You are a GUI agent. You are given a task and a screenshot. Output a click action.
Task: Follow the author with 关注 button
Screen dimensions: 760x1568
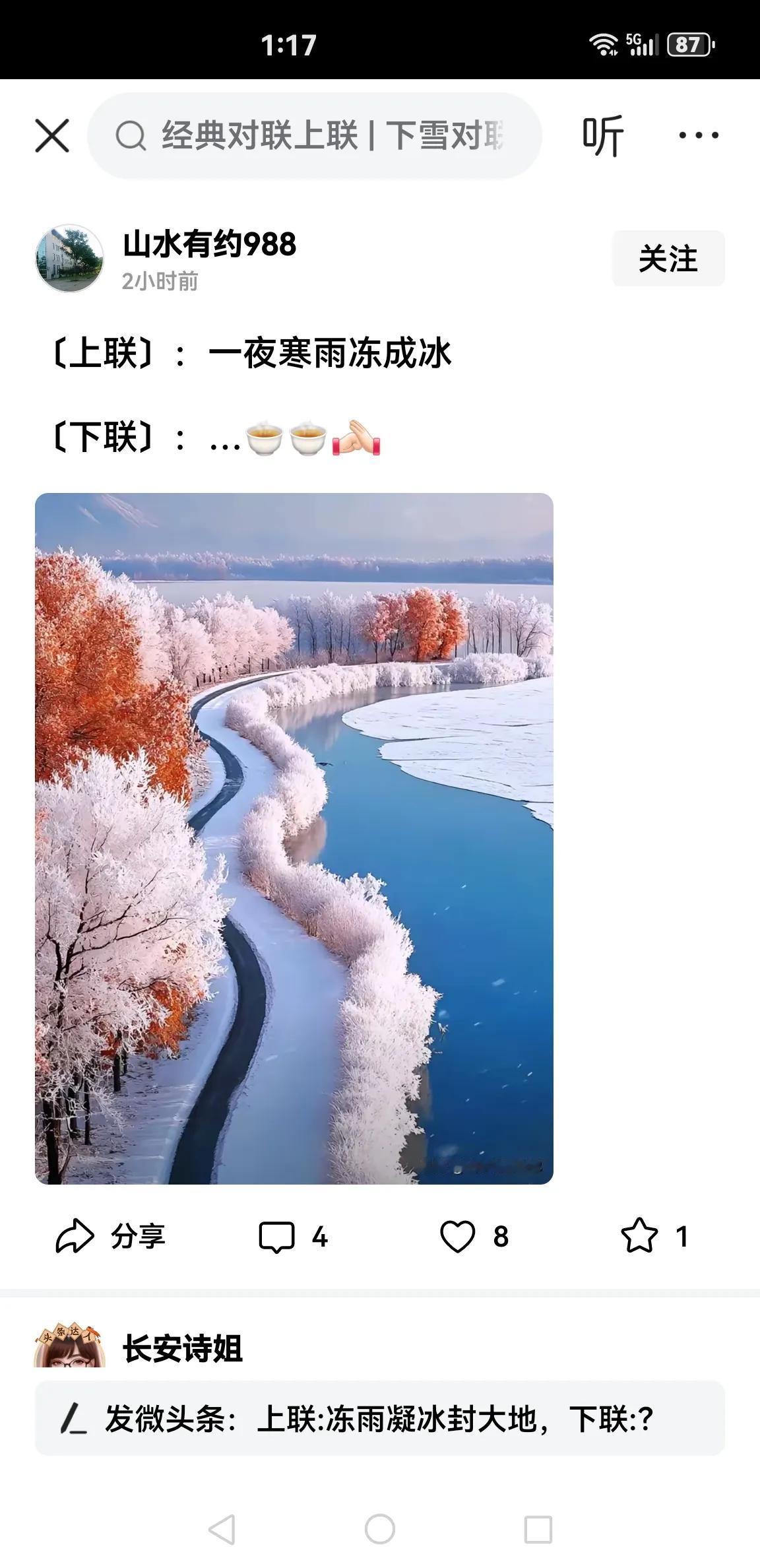click(x=668, y=258)
